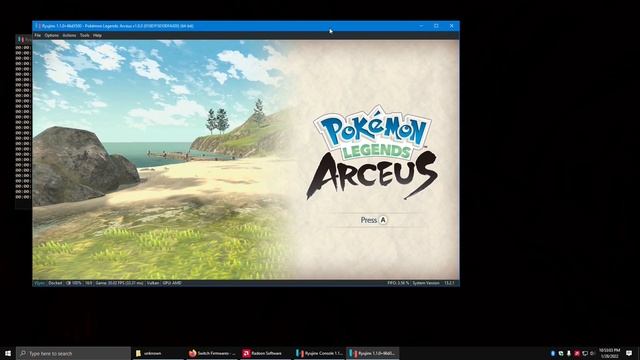Open the File menu in Ryujinx
Screen dimensions: 640x360
pos(38,36)
